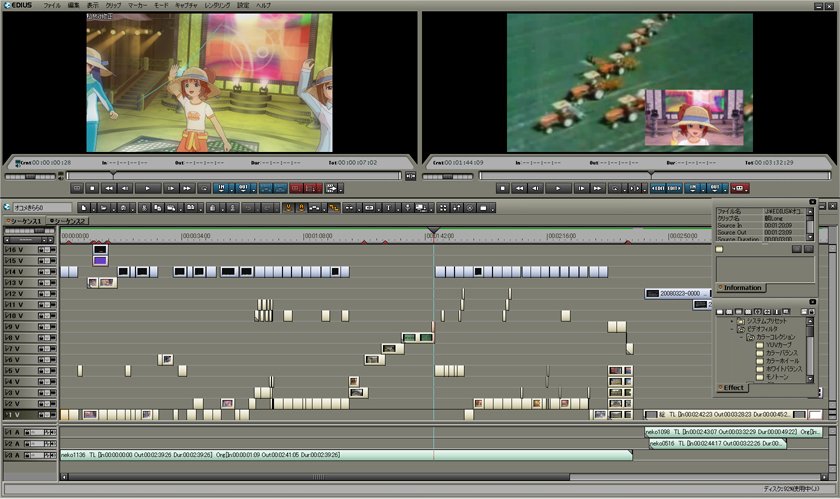Step to the previous frame in Player monitor
Screen dimensions: 840x499
(125, 188)
